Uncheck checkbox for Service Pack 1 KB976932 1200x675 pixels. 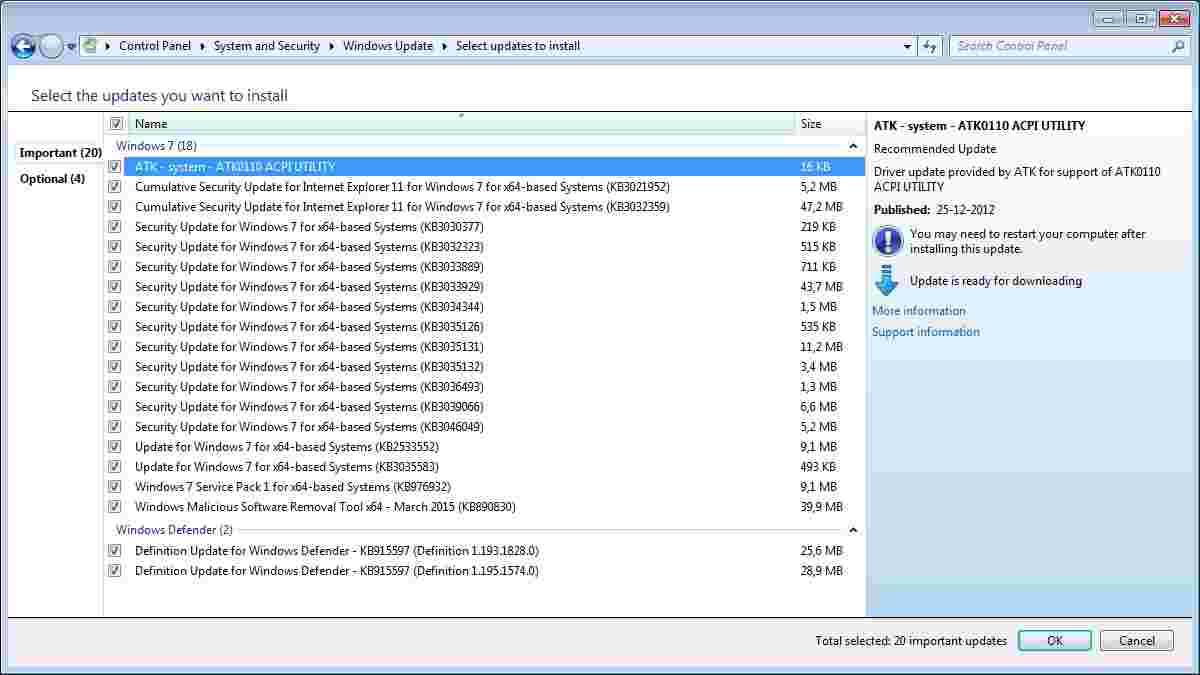tap(115, 487)
